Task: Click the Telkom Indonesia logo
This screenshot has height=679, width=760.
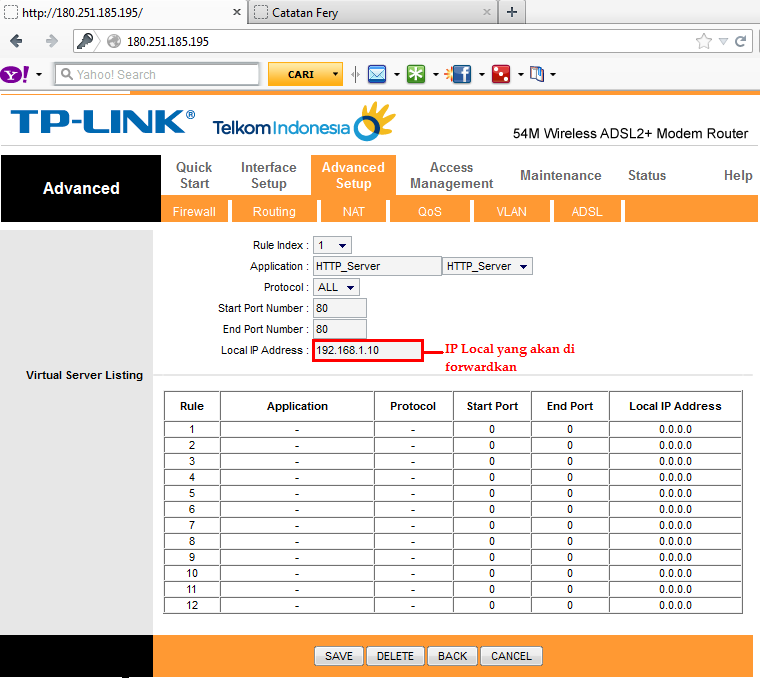Action: pos(304,122)
